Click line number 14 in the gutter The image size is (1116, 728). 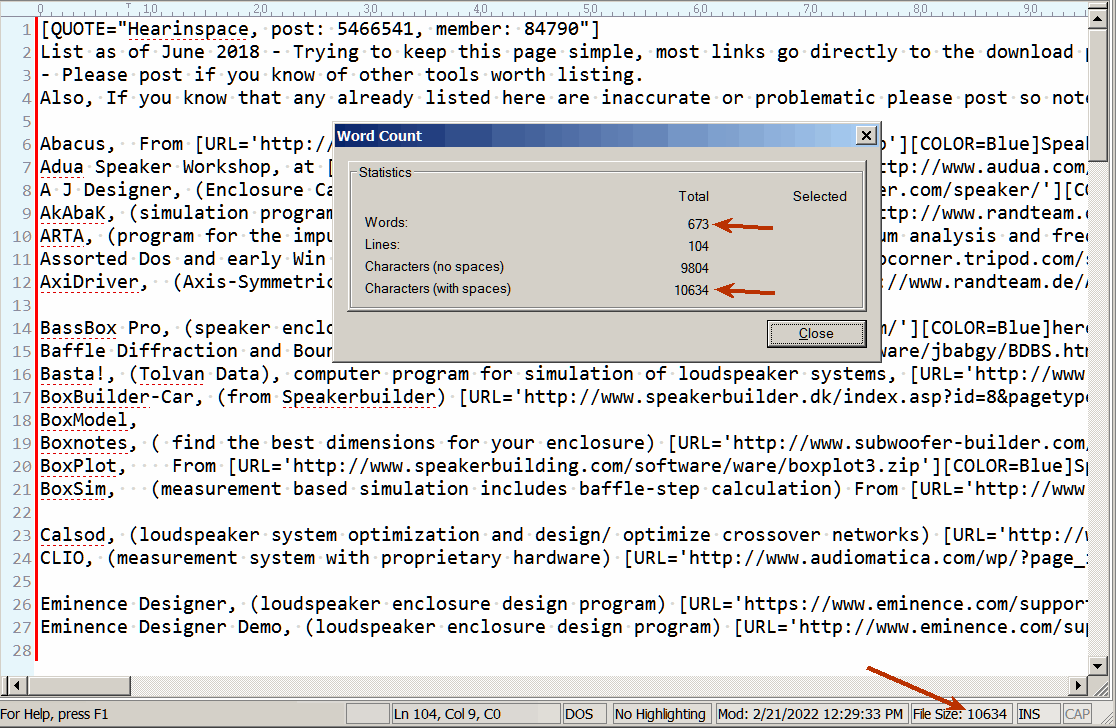click(22, 329)
